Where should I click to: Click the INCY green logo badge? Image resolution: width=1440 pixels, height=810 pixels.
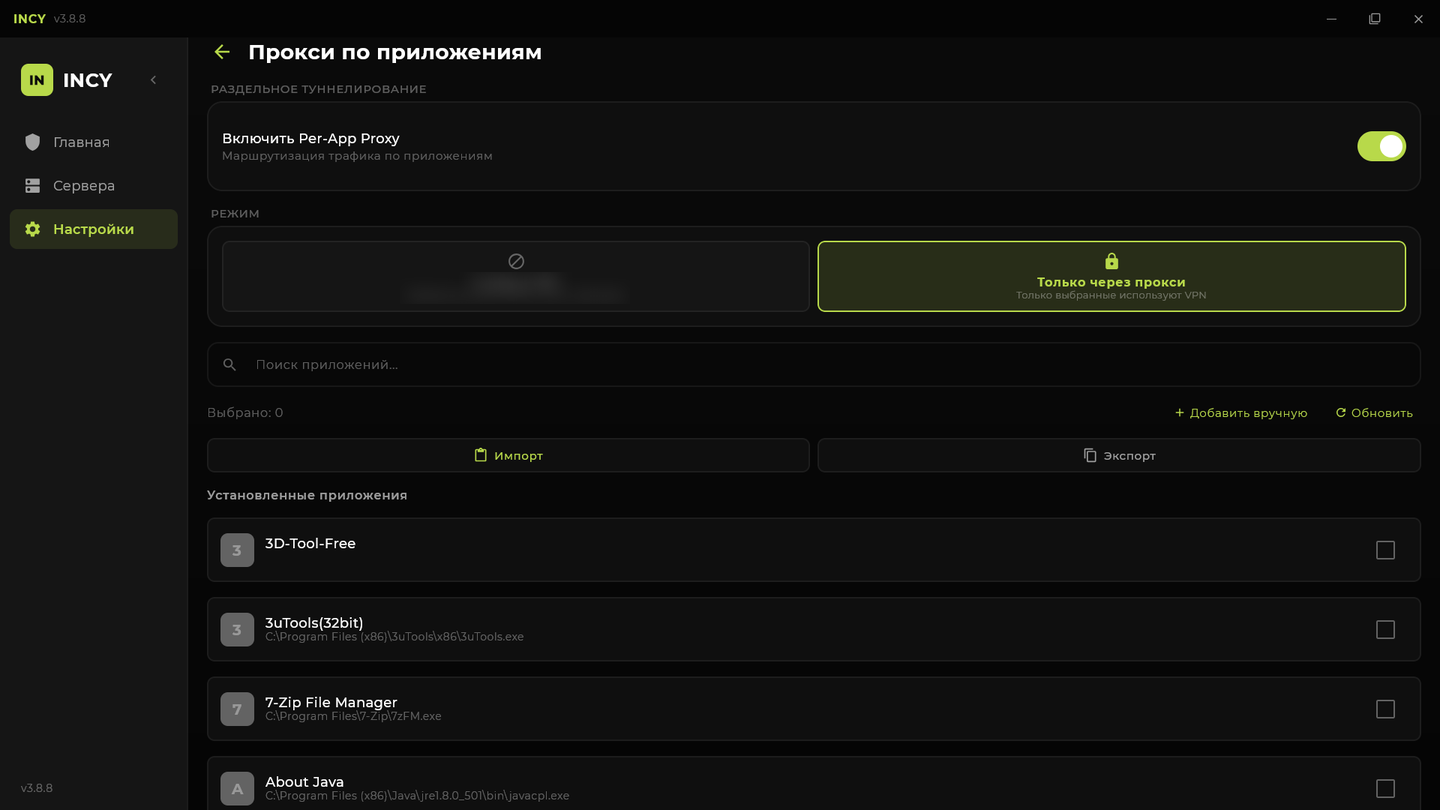point(37,80)
